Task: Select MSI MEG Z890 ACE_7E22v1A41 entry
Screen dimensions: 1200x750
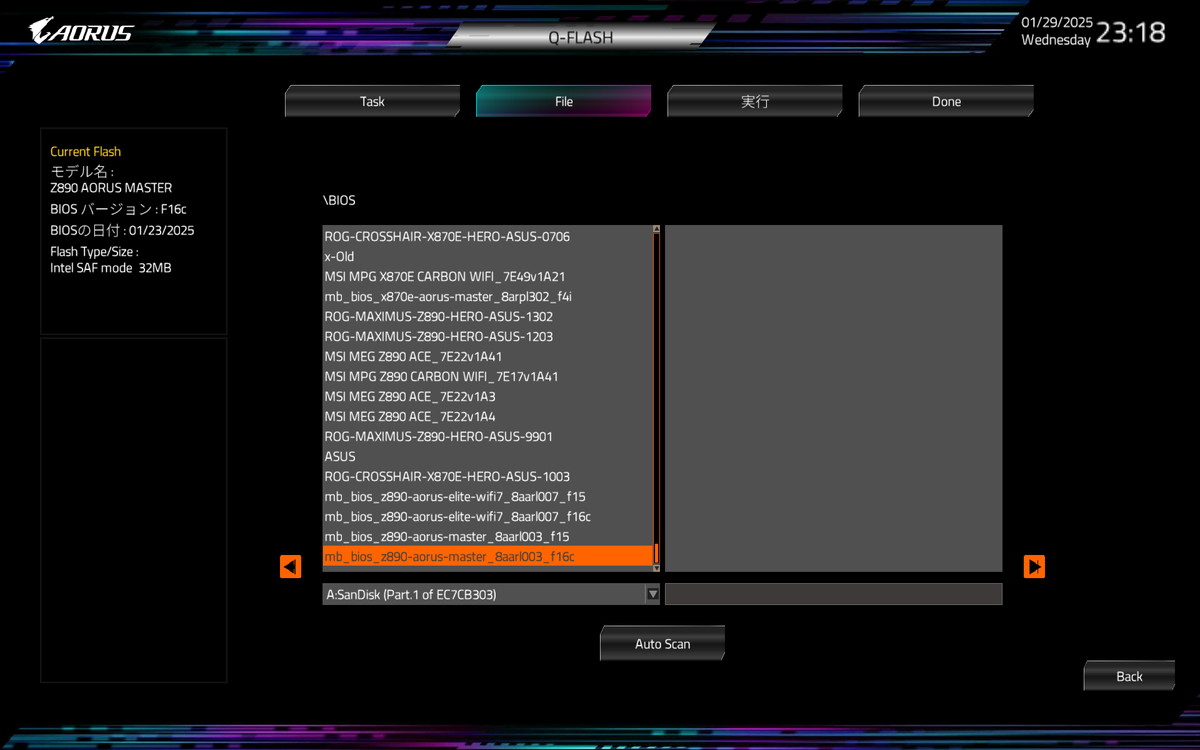Action: 487,356
